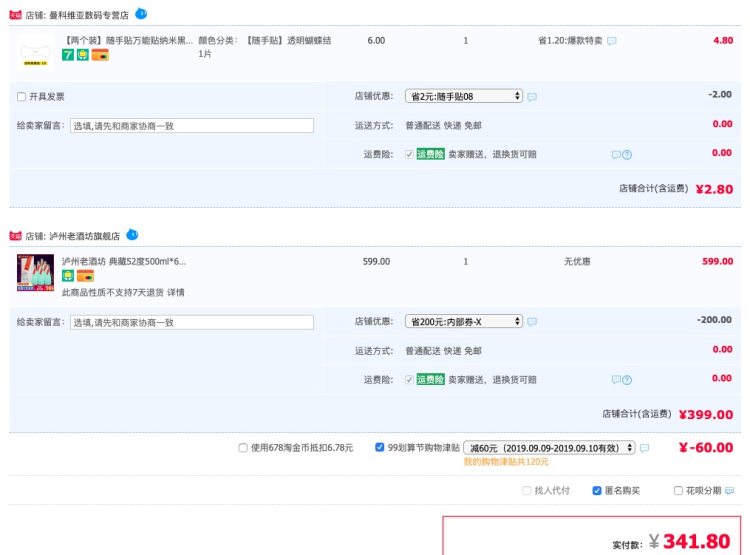Click green 7-day return badge under 随手贴 item
The height and width of the screenshot is (555, 750).
pyautogui.click(x=68, y=55)
